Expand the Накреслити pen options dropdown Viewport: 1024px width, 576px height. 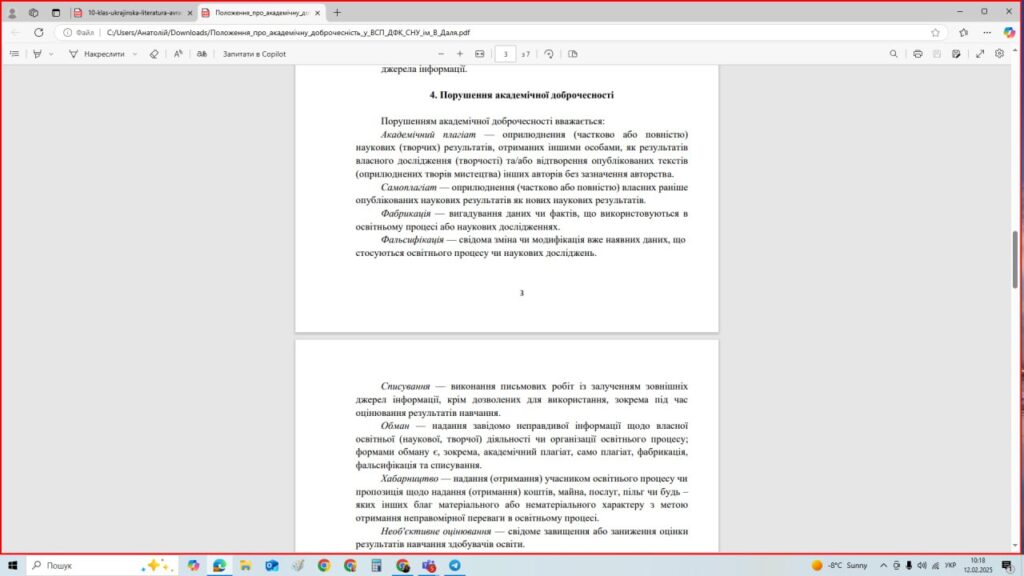pos(135,53)
